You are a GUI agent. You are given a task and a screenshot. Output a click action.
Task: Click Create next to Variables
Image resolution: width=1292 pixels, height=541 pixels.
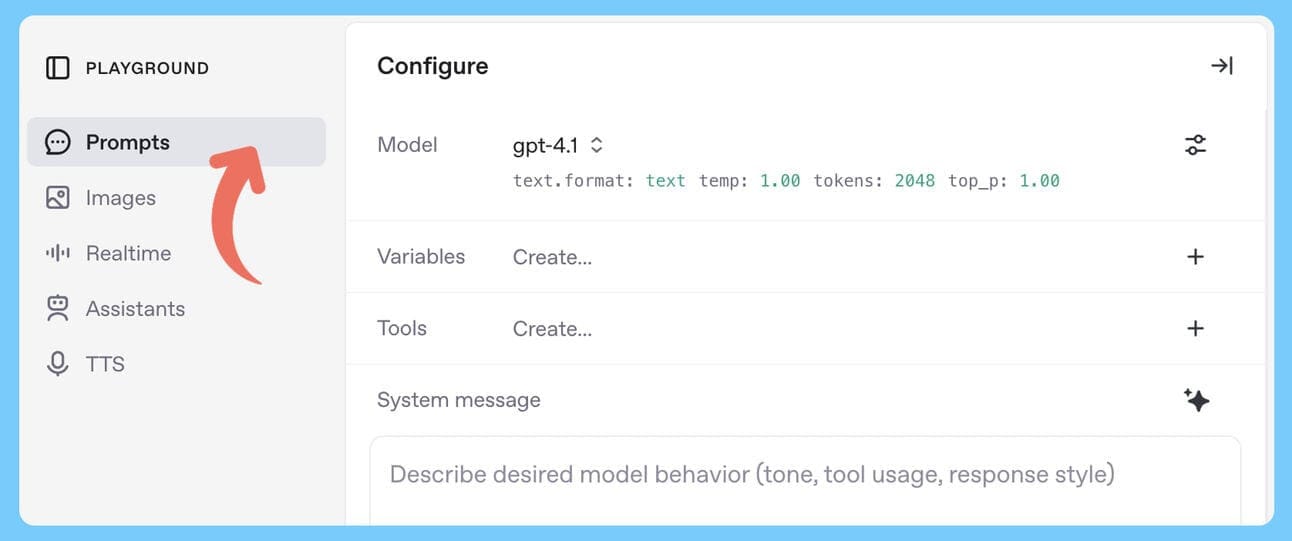point(552,257)
